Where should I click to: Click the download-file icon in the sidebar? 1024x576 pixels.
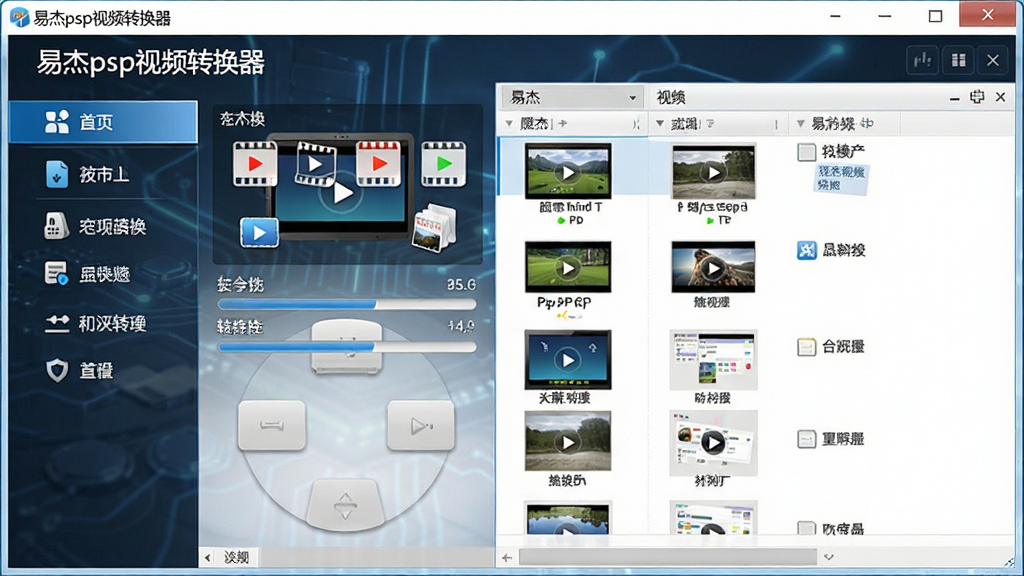[57, 174]
